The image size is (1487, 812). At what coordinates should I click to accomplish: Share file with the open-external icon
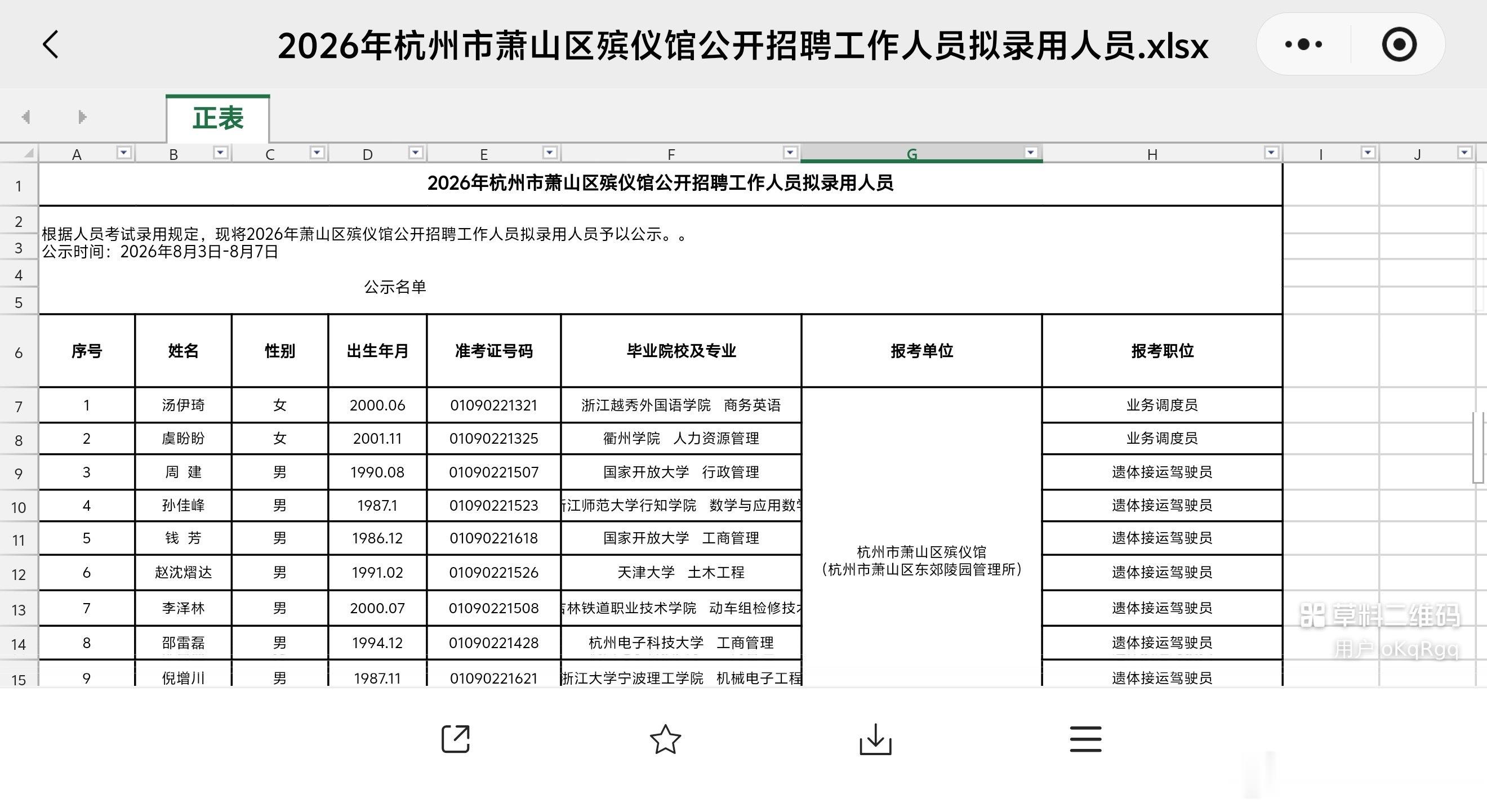point(456,739)
